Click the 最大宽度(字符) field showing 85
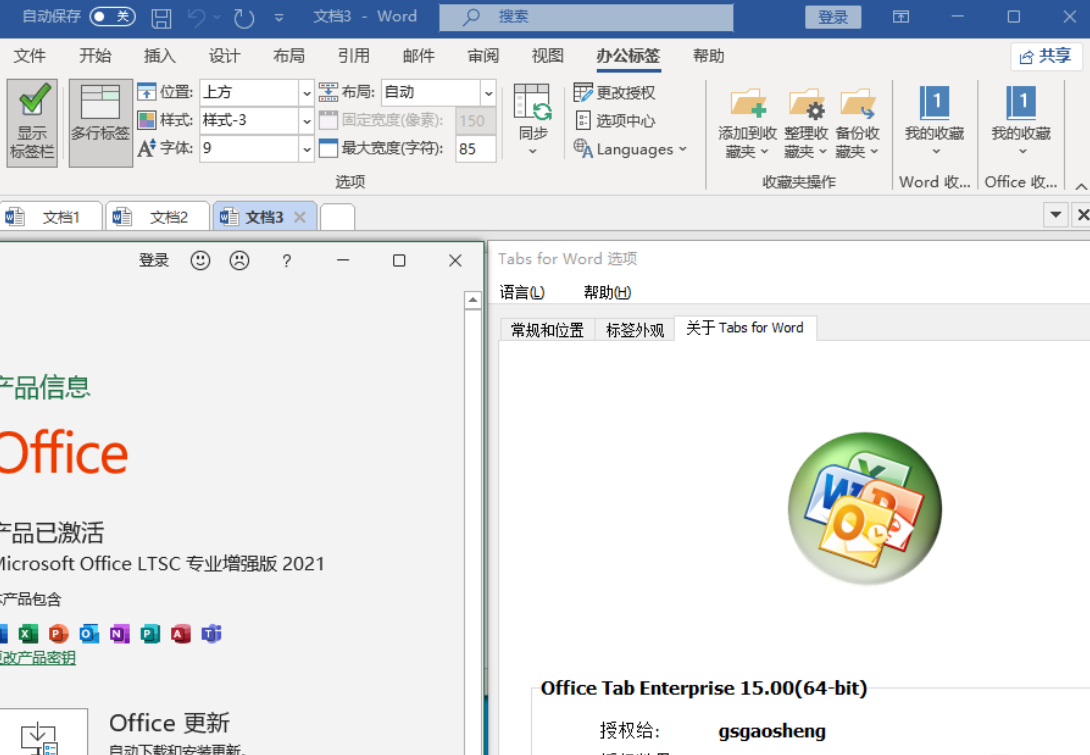 (475, 149)
